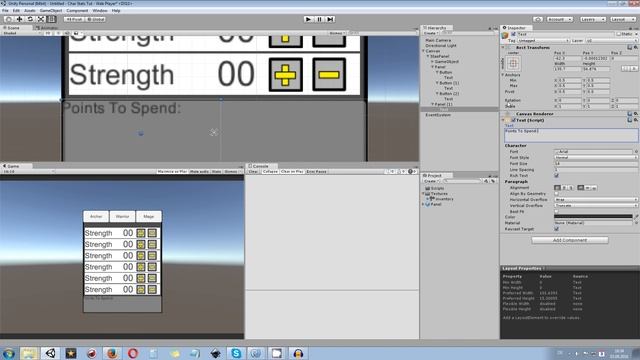Set vertical alignment to top

[x=581, y=188]
